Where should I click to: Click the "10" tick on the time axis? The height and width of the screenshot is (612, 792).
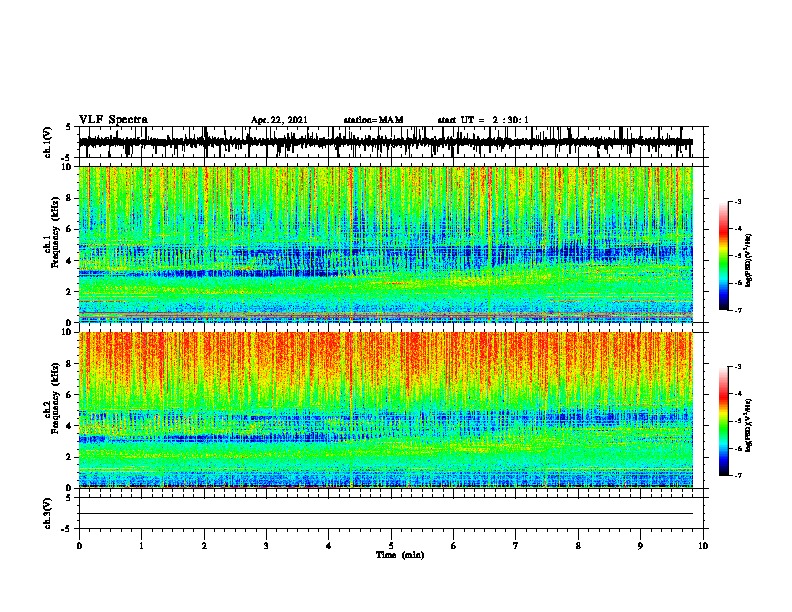tap(703, 546)
